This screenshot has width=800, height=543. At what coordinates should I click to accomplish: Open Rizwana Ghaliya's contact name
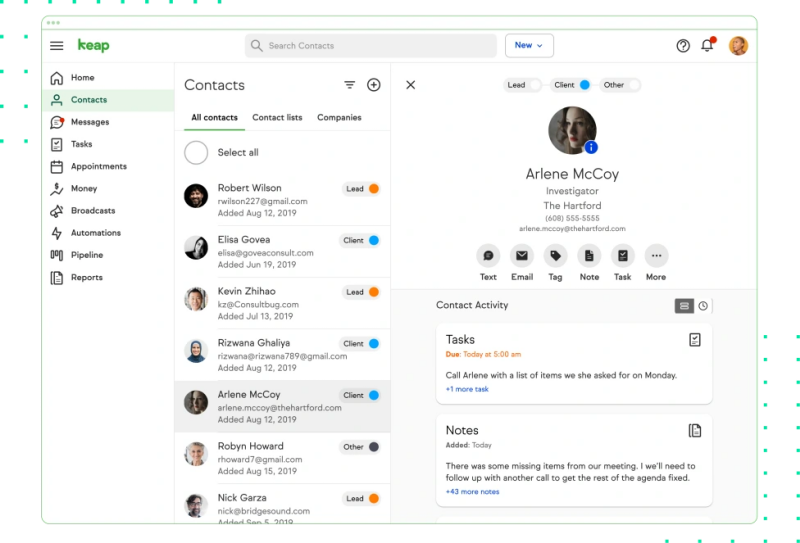pos(254,342)
